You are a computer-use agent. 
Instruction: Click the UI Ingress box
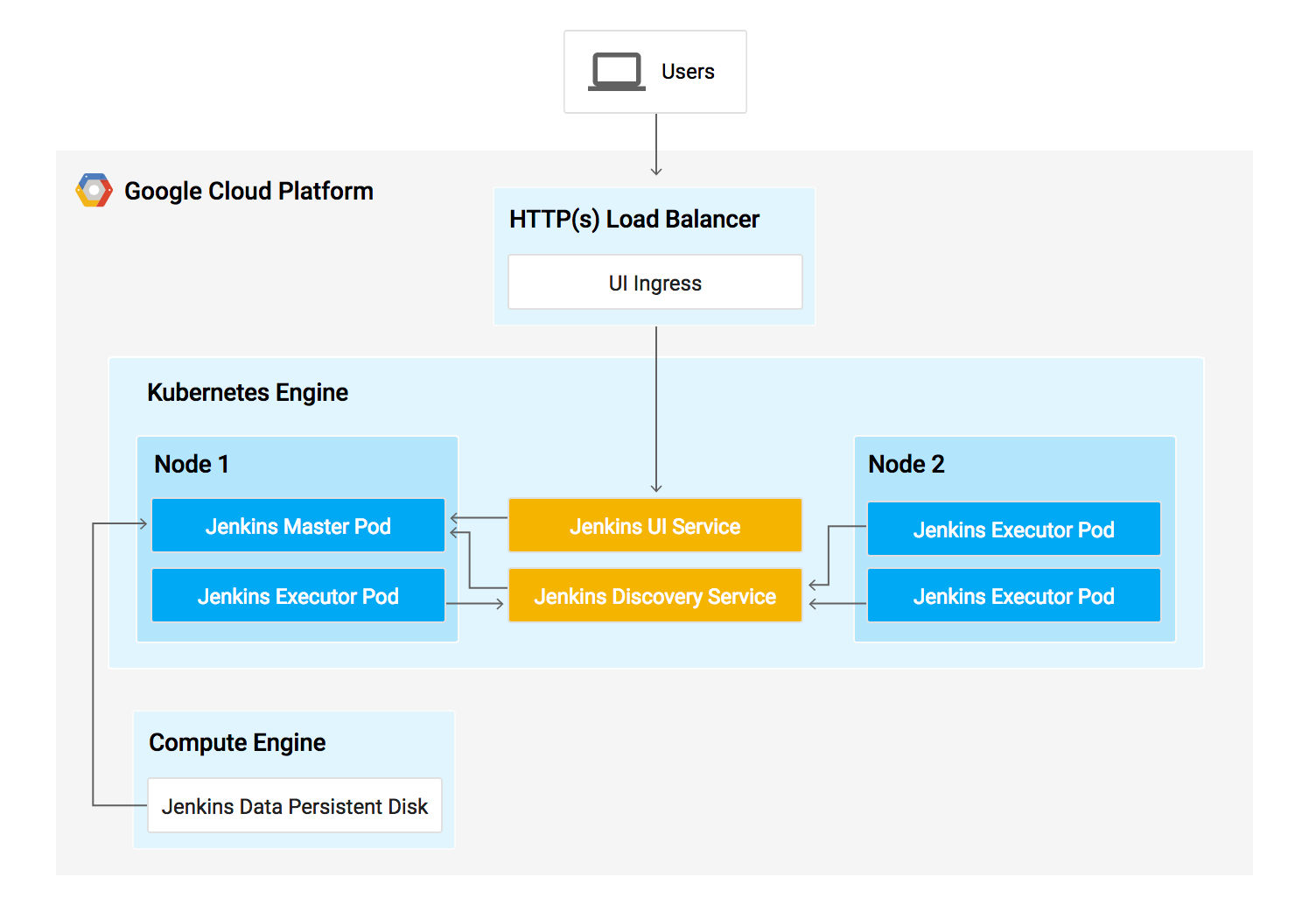pos(655,282)
